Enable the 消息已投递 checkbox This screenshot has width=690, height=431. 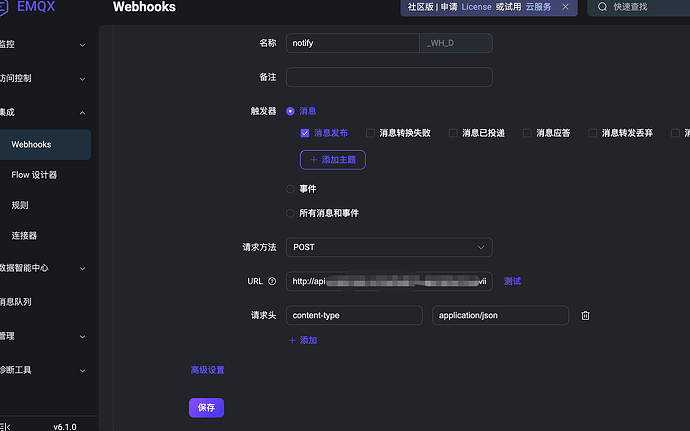point(453,133)
